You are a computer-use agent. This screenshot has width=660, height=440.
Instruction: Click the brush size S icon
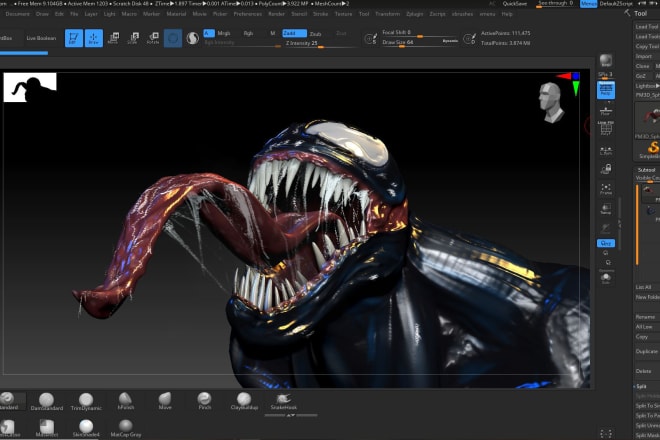[370, 39]
